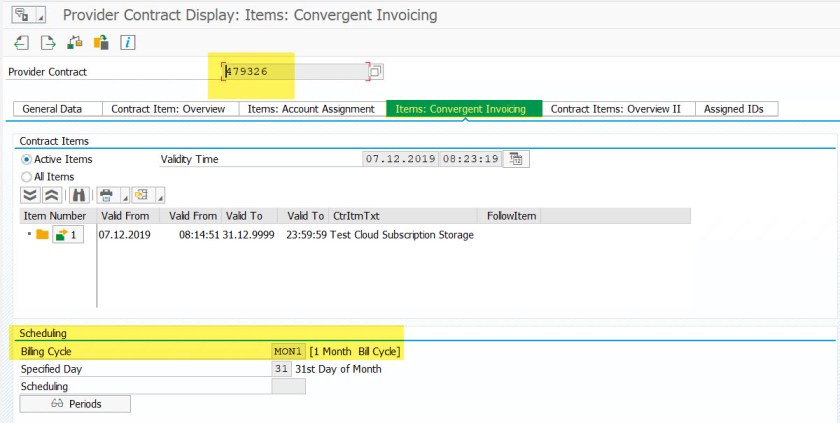Click the Billing Cycle field MON1
Screen dimensions: 840x423
point(288,351)
